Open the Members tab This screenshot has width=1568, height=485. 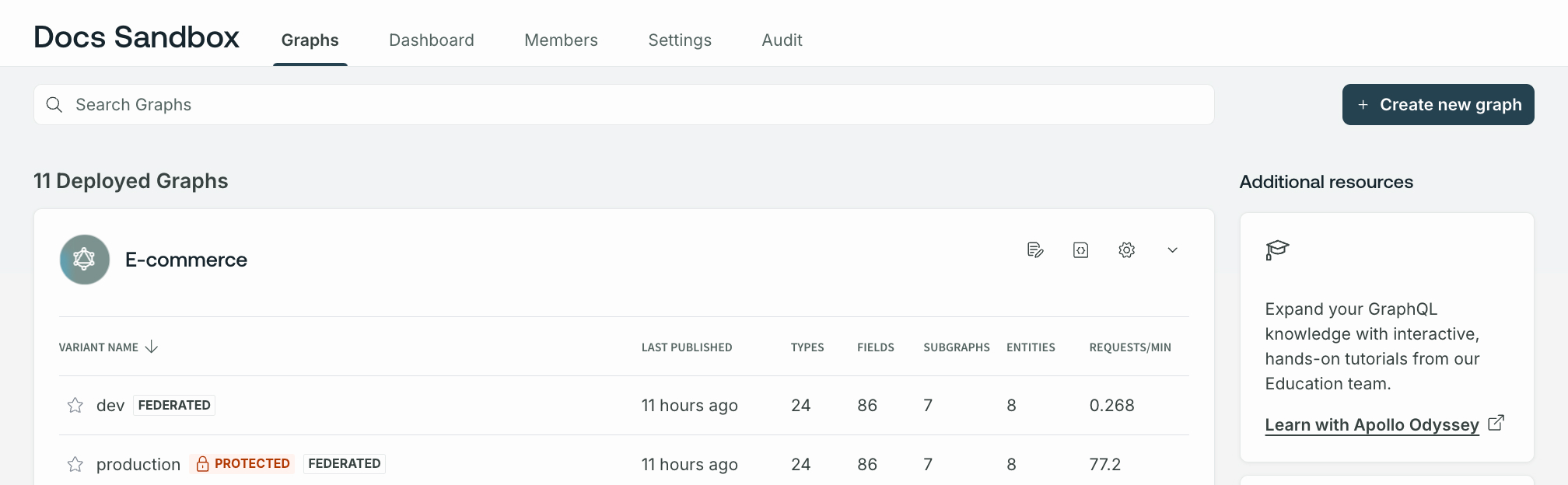(x=561, y=40)
